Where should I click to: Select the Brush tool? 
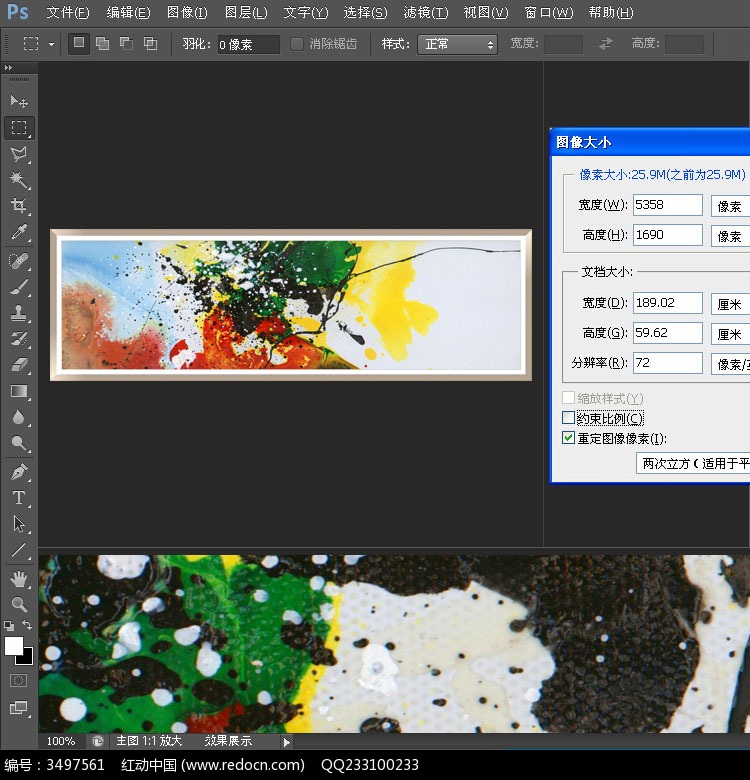[x=19, y=287]
